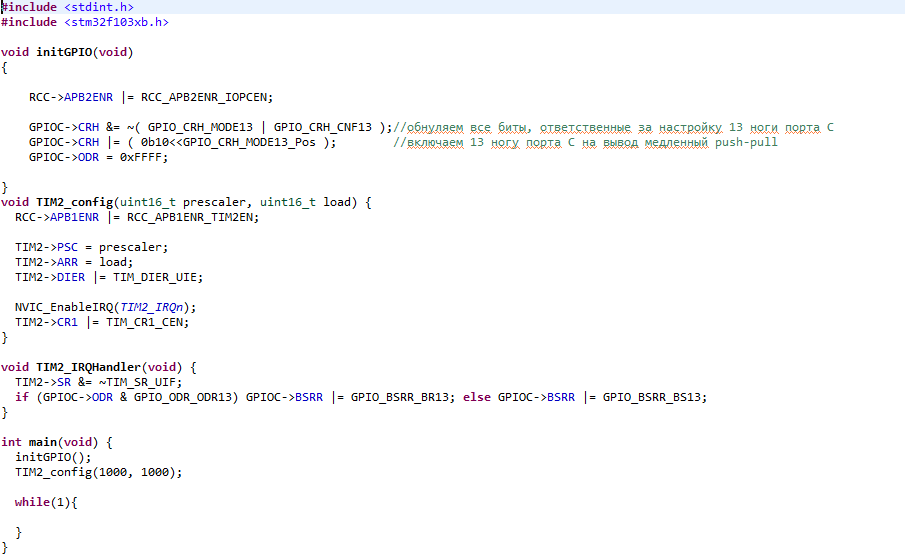This screenshot has width=905, height=554.
Task: Select the RCC_APB1ENR_TIM2EN constant
Action: point(192,217)
